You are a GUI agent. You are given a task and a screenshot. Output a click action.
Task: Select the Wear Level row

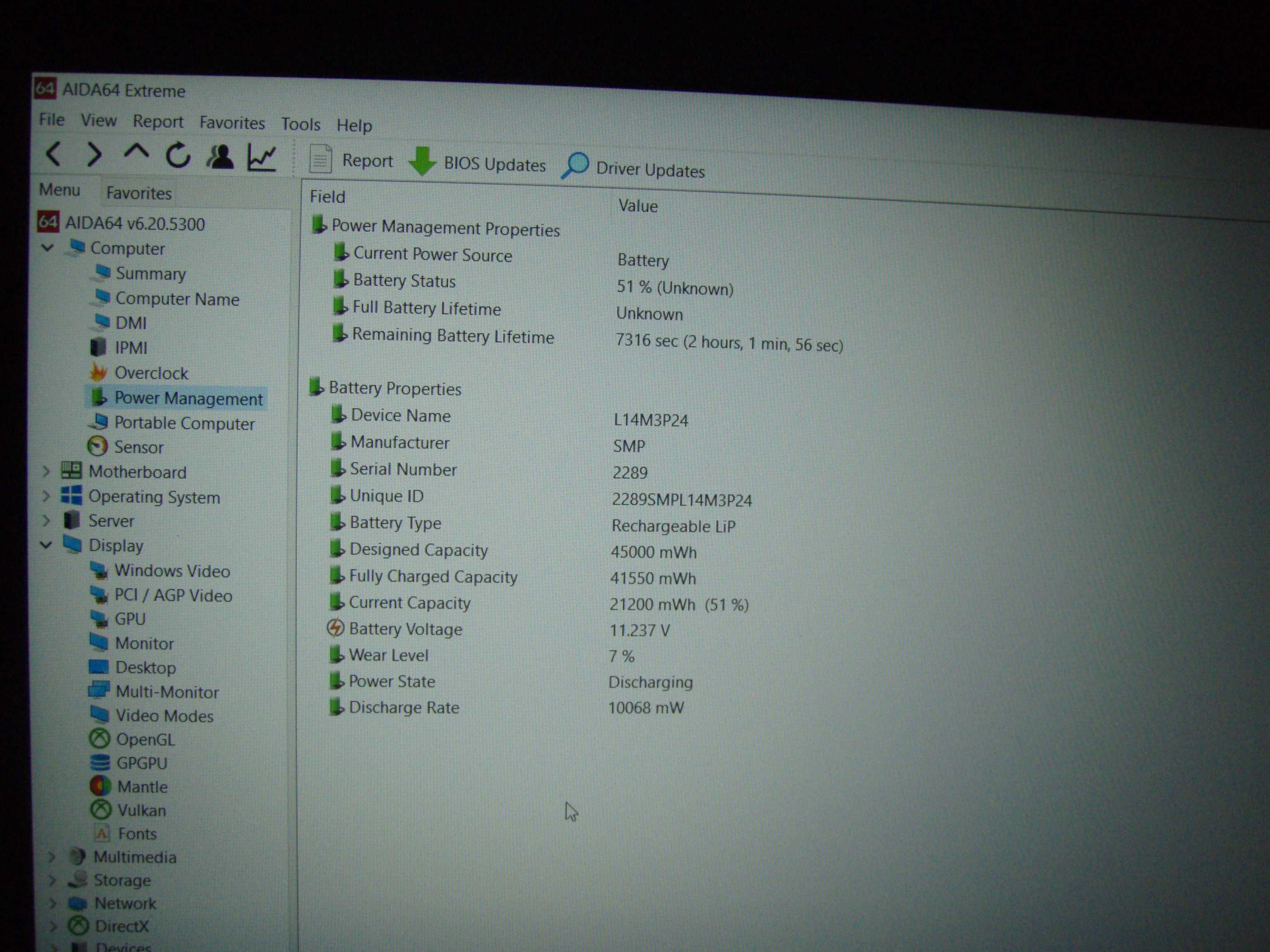click(x=481, y=655)
